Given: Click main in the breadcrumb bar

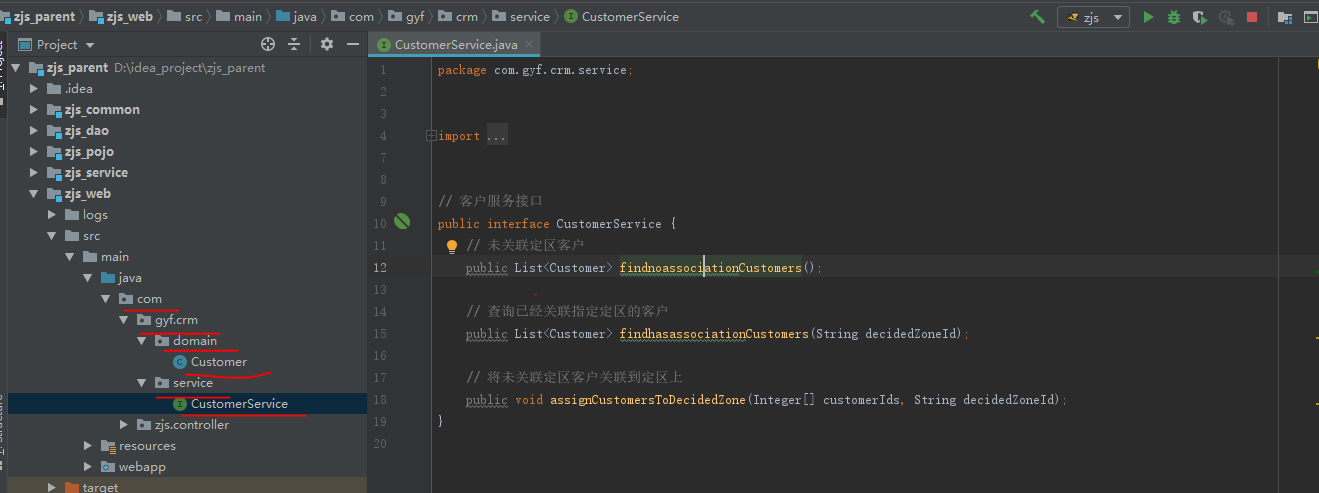Looking at the screenshot, I should [238, 16].
